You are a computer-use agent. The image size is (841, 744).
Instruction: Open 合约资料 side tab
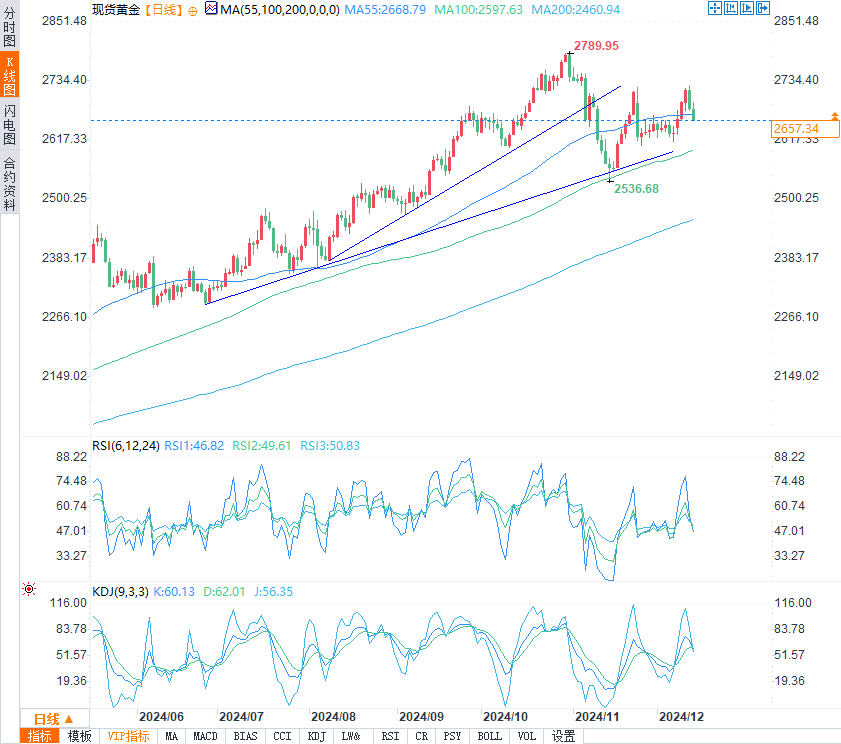pos(10,183)
